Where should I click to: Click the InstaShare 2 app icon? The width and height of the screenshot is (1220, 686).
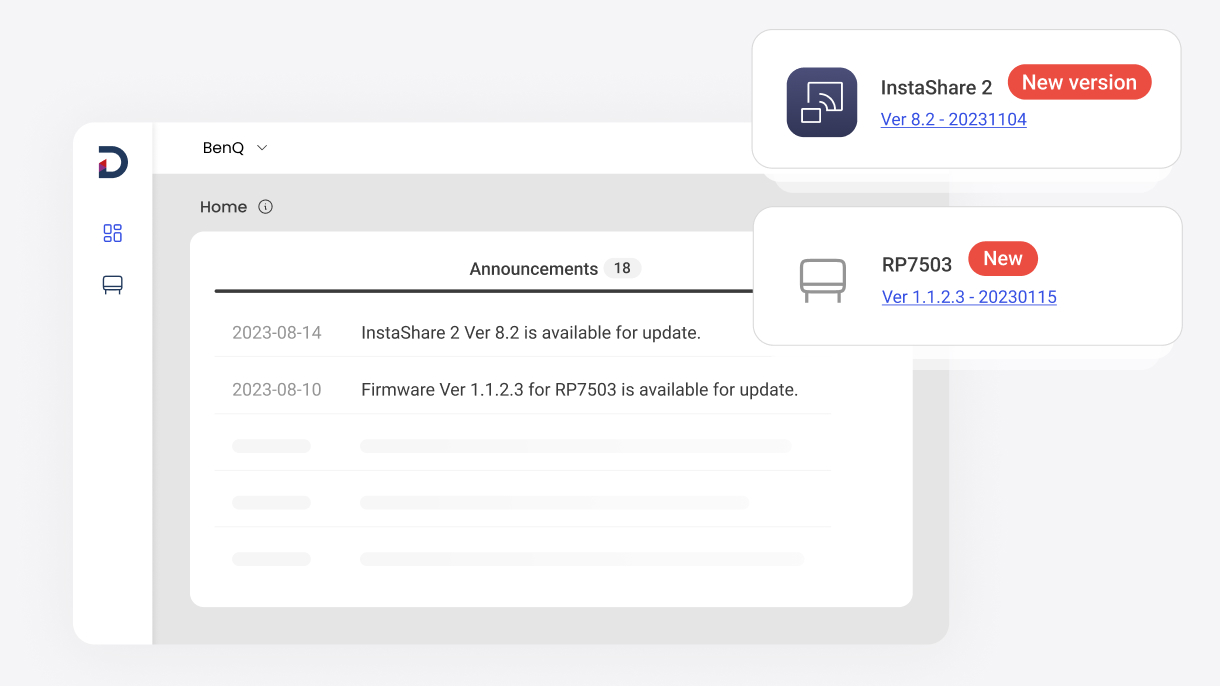coord(822,102)
